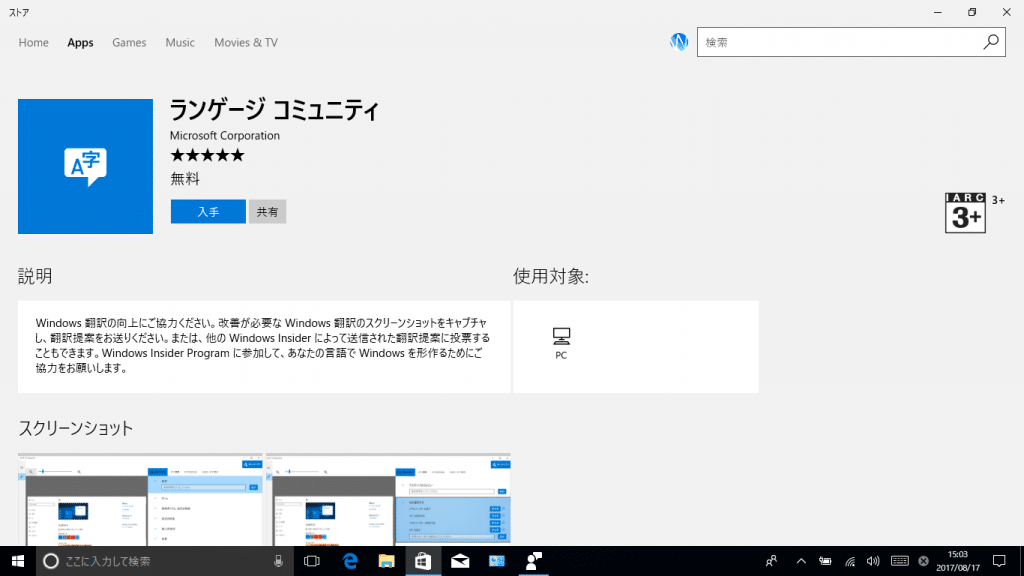Click the battery status tray icon
The width and height of the screenshot is (1024, 576).
pyautogui.click(x=825, y=561)
